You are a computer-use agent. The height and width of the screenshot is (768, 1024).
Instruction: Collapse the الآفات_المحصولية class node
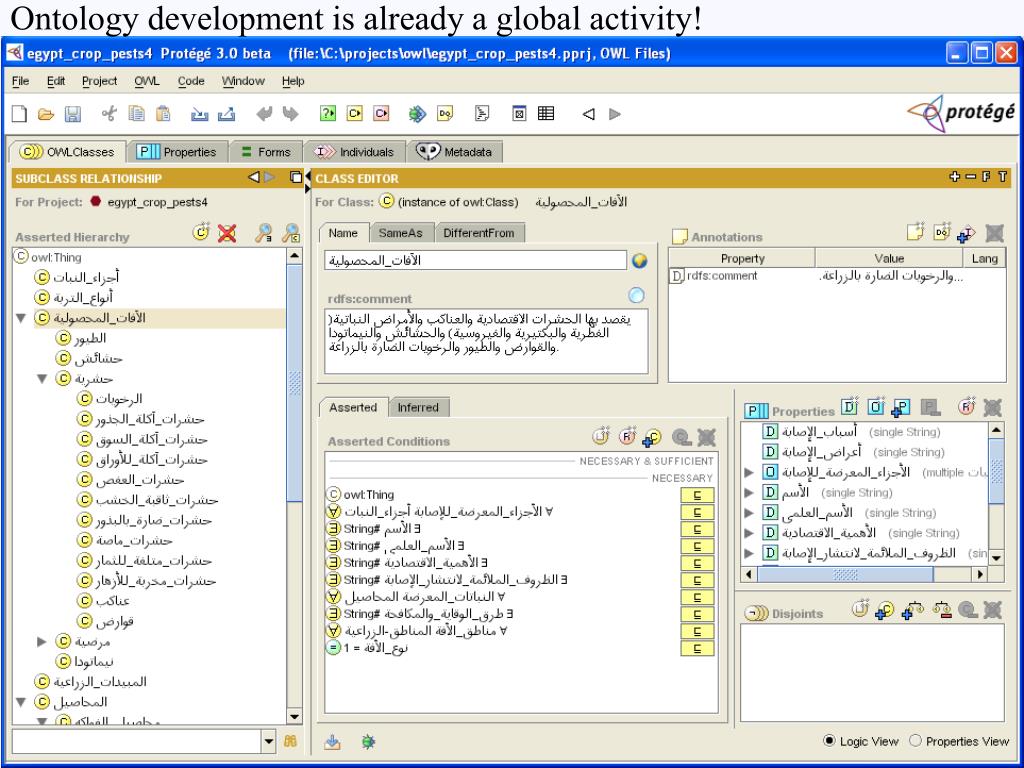point(21,318)
